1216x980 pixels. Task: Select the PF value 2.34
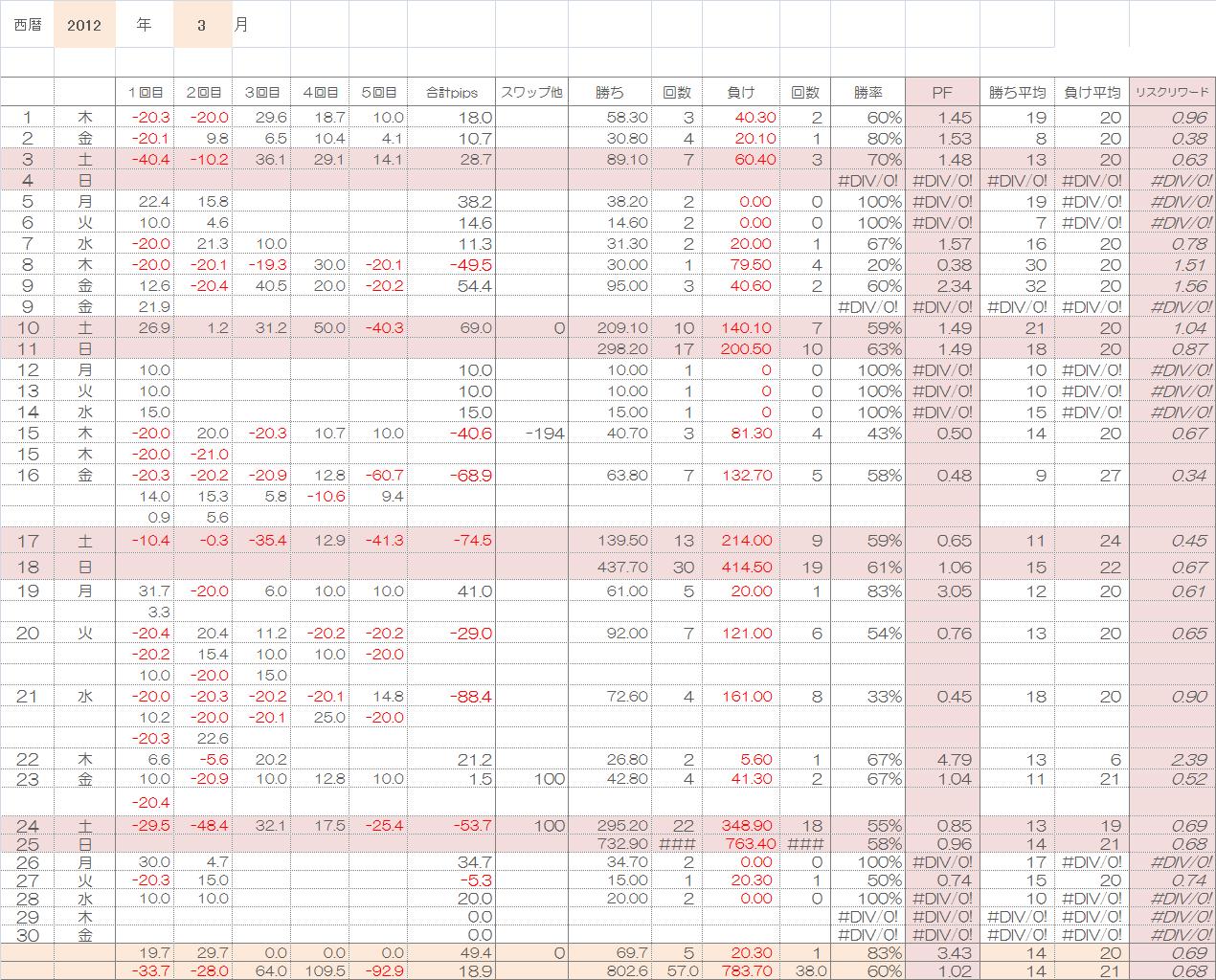[x=942, y=285]
